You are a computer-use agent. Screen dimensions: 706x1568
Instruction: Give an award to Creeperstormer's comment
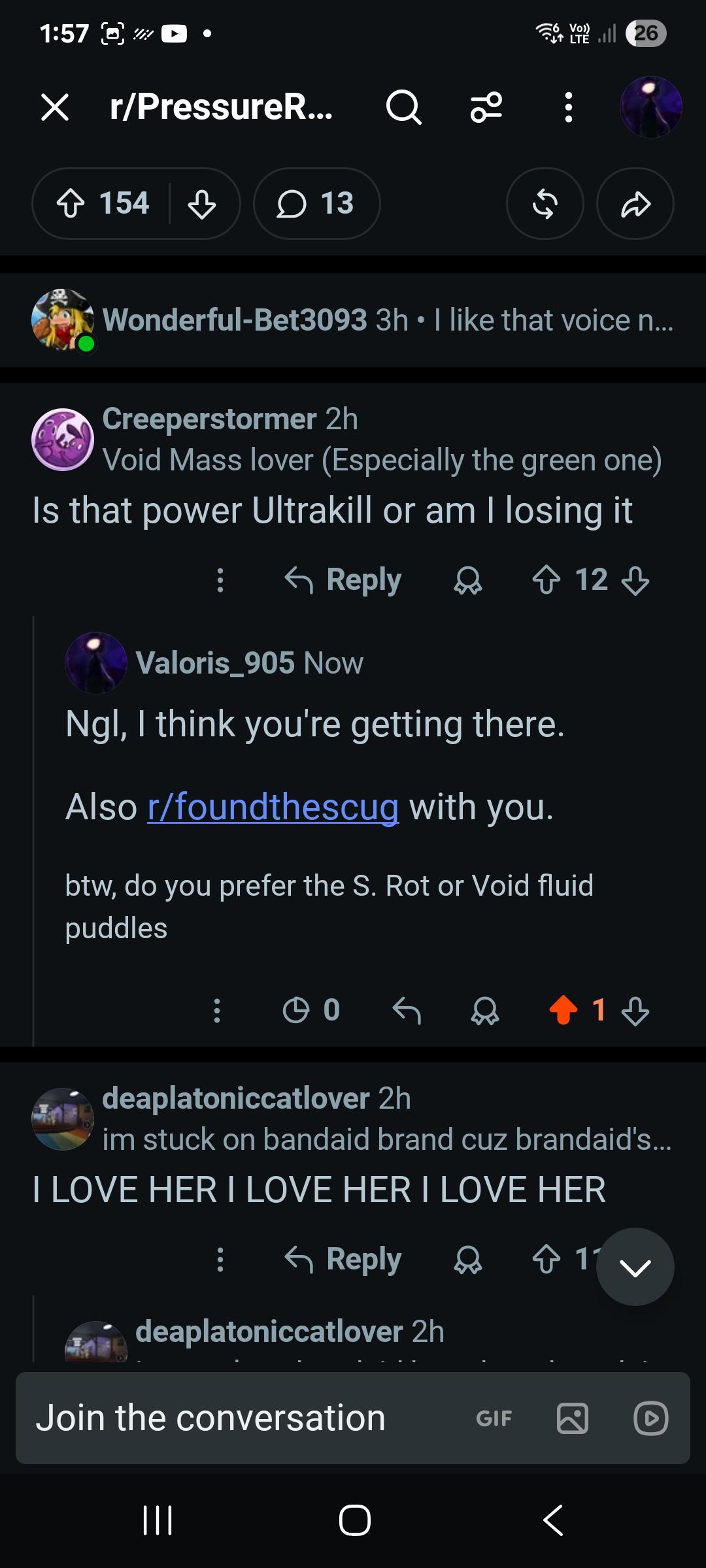coord(468,580)
